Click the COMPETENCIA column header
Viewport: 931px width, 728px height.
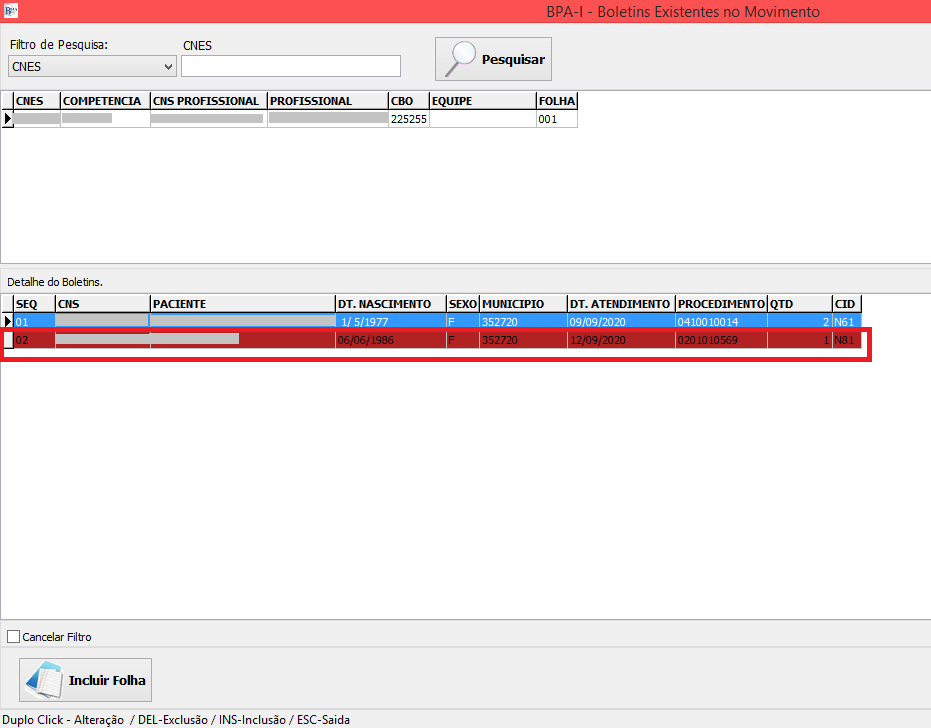(x=104, y=101)
